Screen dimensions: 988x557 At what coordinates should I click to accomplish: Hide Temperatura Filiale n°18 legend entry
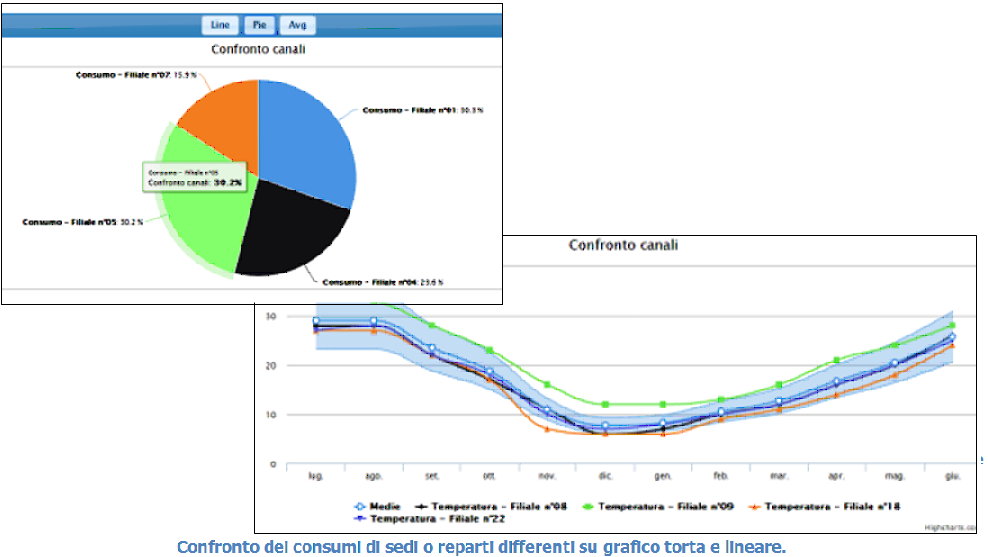tap(826, 507)
